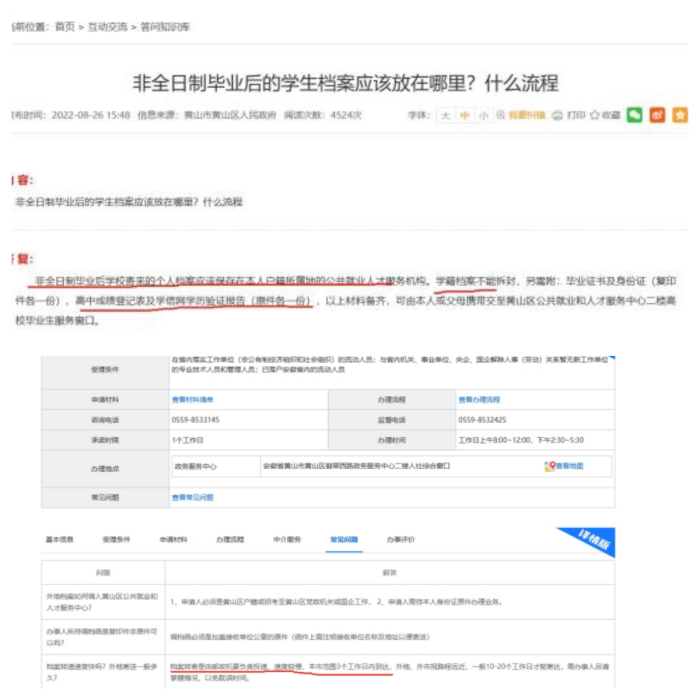Click FAQ question about 档案转递速度

click(102, 672)
